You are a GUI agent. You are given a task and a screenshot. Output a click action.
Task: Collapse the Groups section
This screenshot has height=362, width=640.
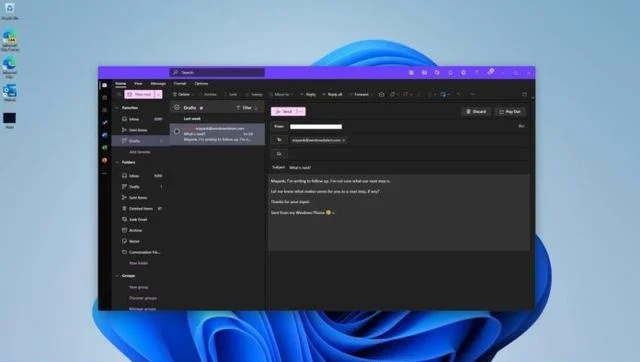coord(118,276)
